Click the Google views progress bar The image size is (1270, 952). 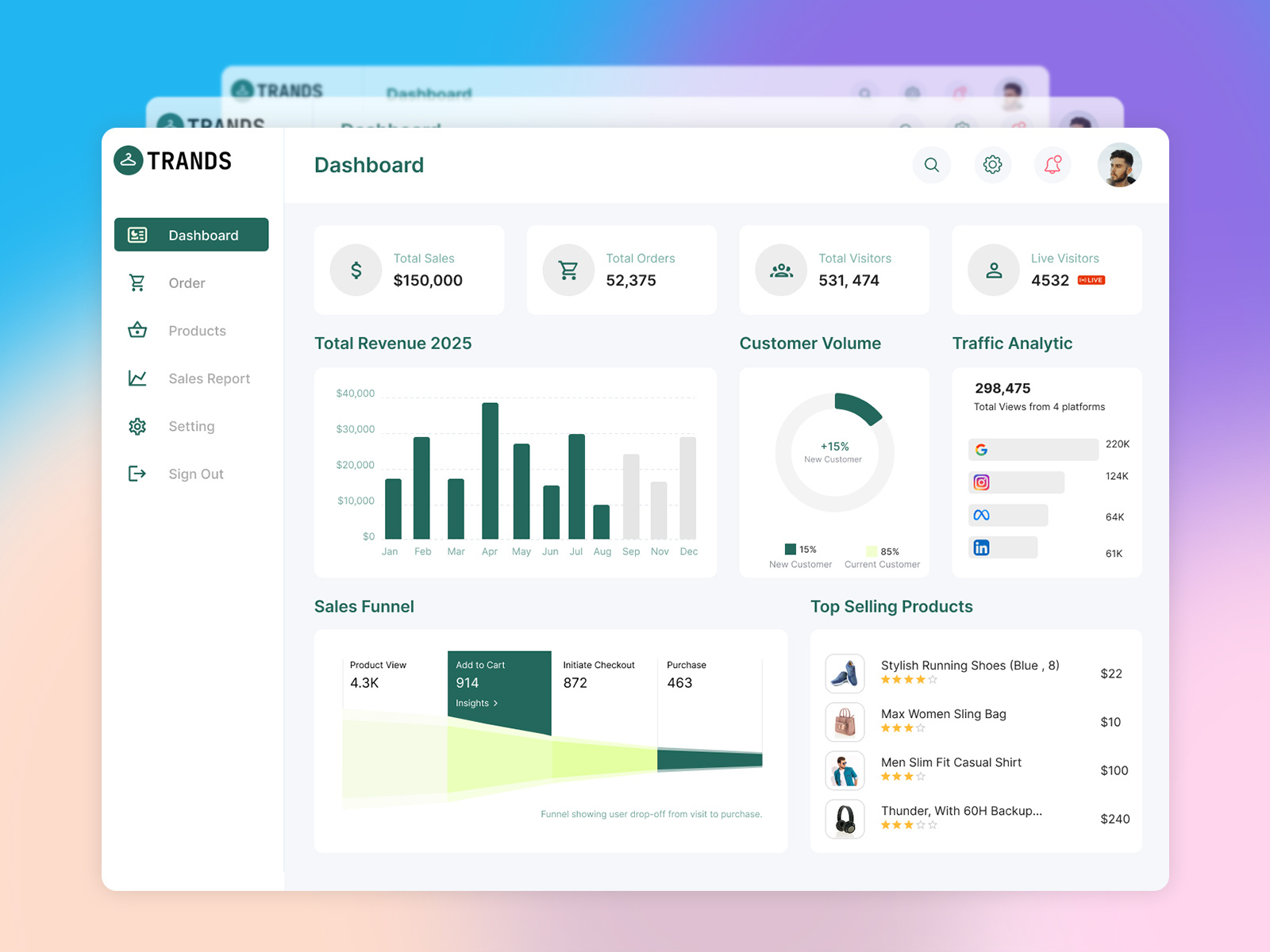pyautogui.click(x=1033, y=449)
